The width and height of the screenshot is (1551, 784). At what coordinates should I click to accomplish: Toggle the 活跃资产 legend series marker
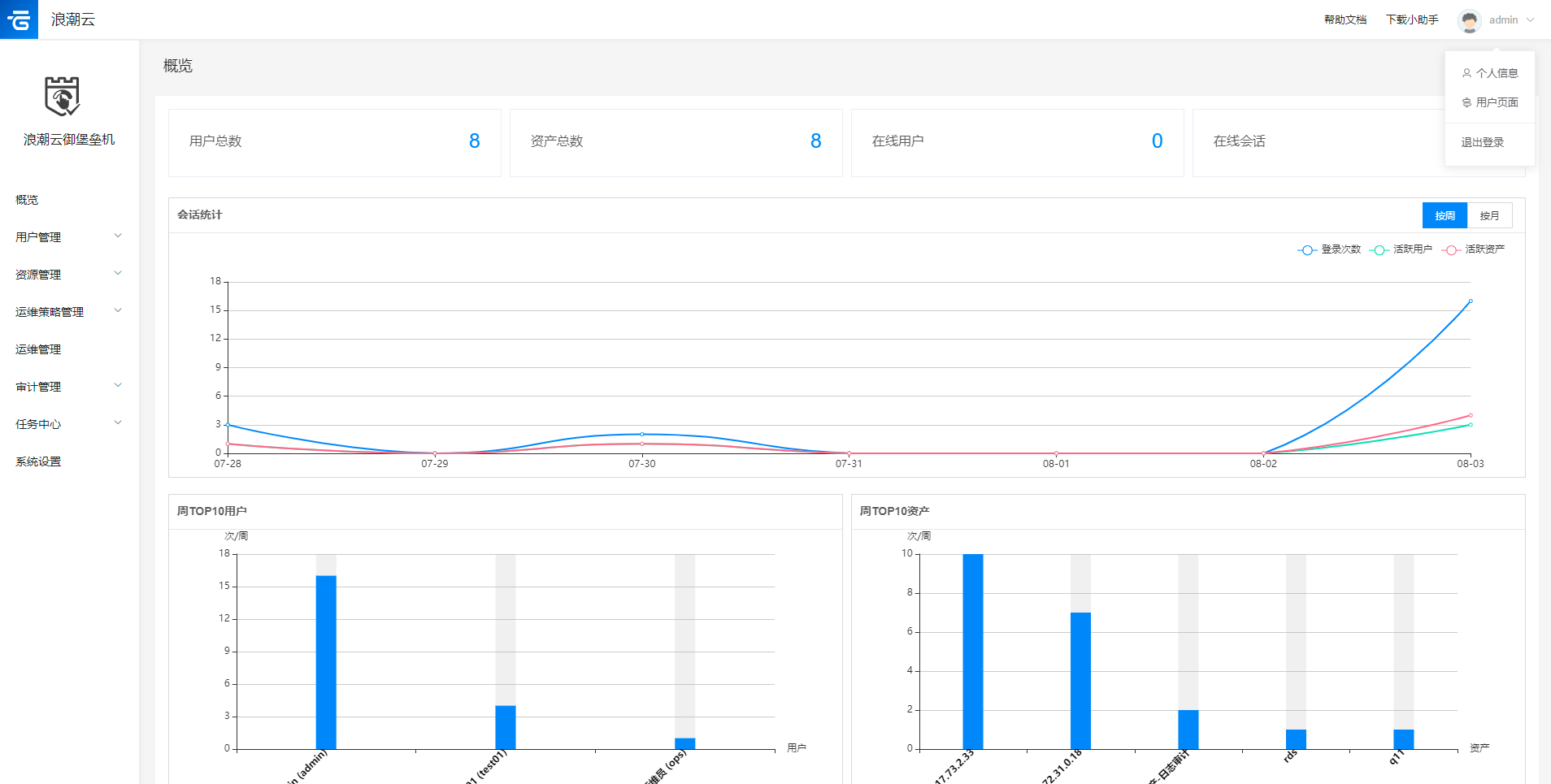[1451, 249]
